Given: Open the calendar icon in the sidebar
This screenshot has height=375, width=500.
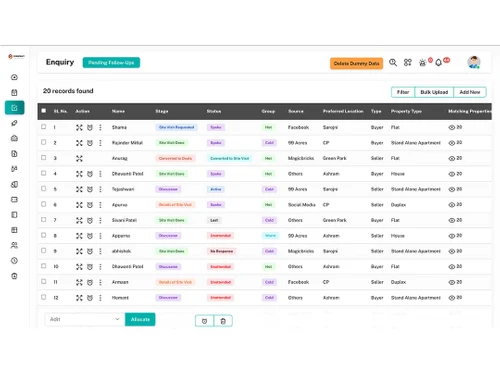Looking at the screenshot, I should pos(14,93).
